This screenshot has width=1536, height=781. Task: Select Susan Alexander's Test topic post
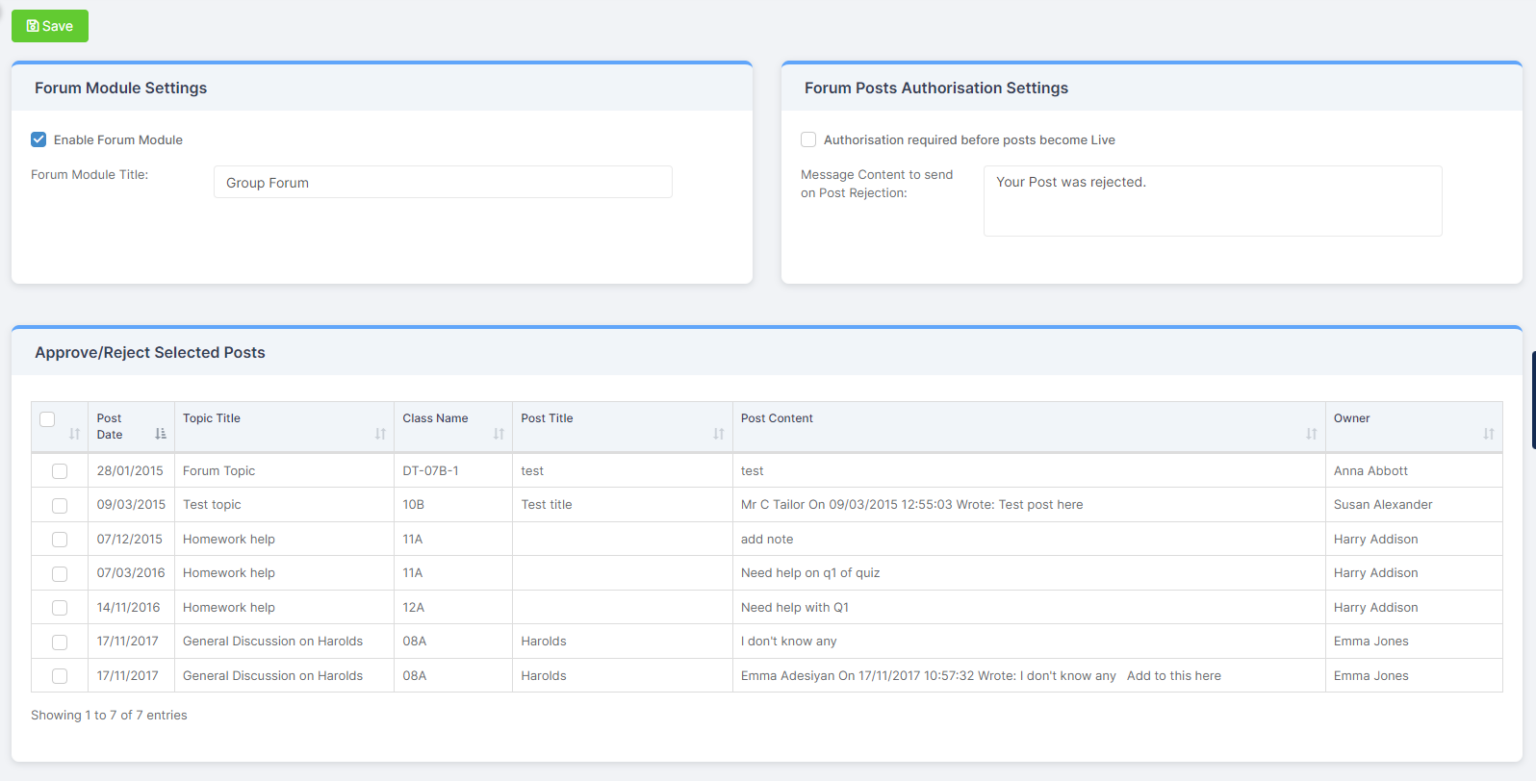(x=59, y=504)
